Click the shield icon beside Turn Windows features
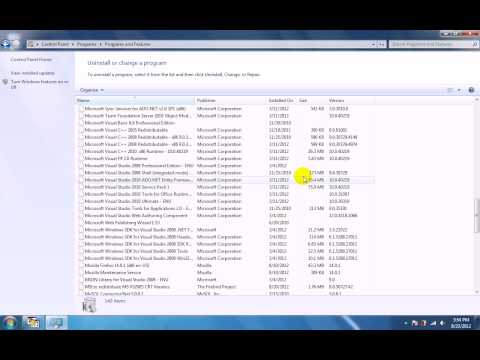This screenshot has height=360, width=480. 5,82
